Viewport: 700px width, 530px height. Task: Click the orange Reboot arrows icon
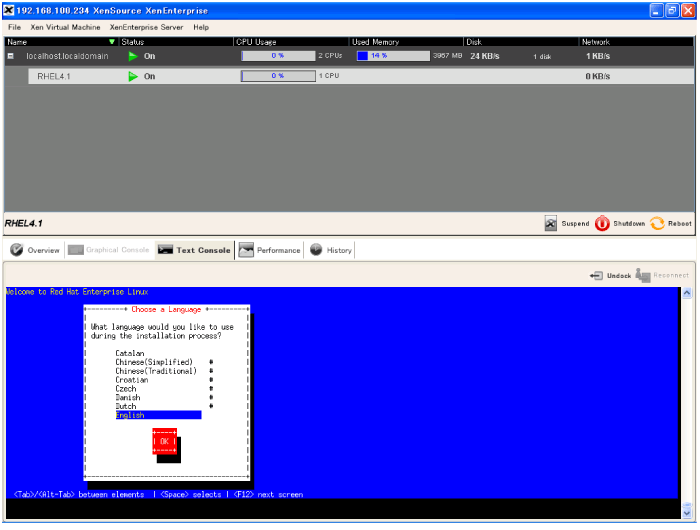click(657, 223)
